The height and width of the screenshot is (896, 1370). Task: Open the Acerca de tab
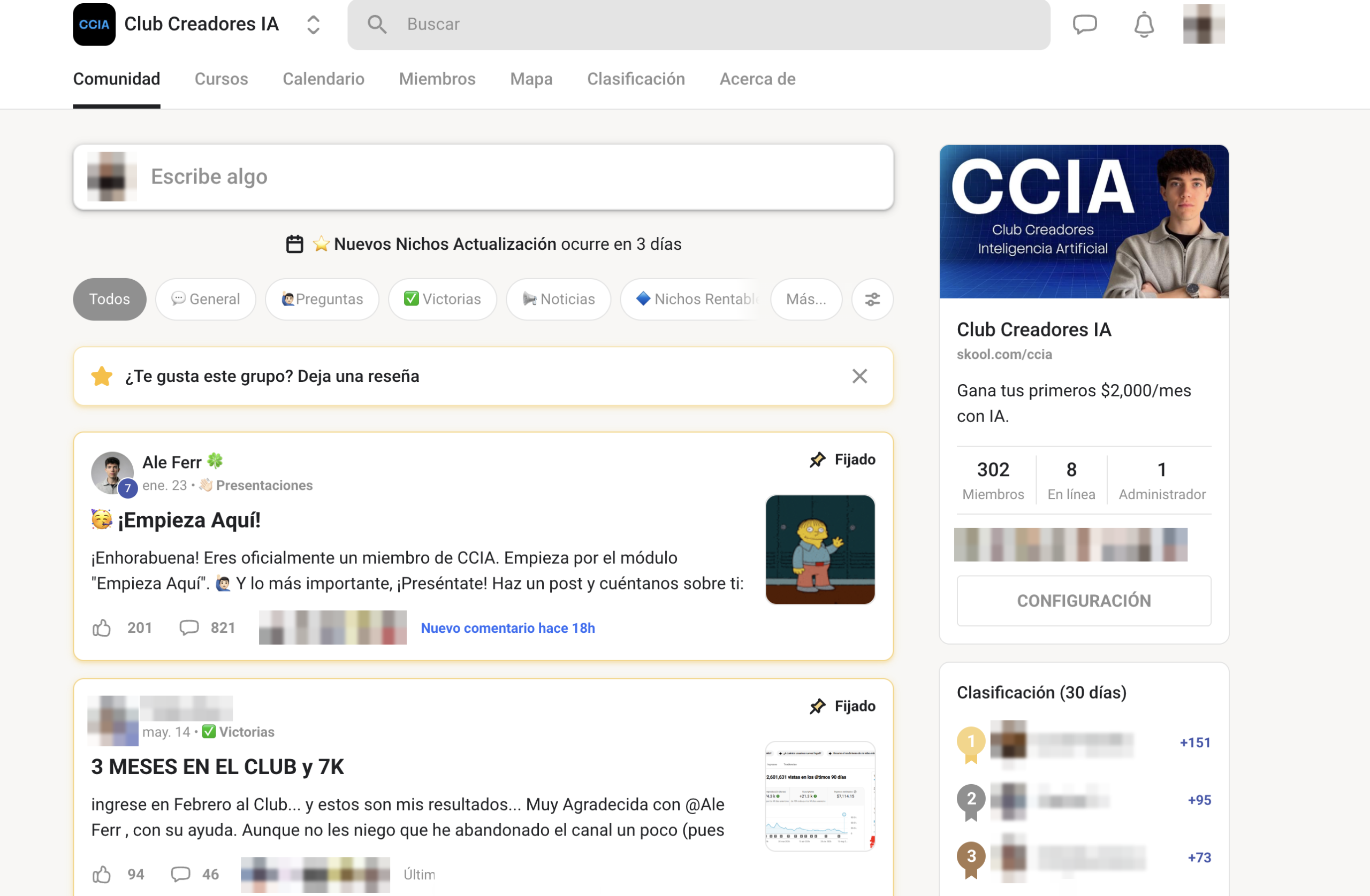pyautogui.click(x=758, y=79)
